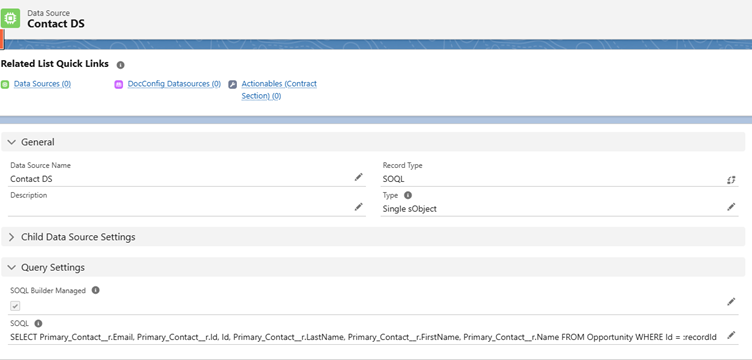Edit SOQL Builder Managed via pencil icon

point(731,302)
